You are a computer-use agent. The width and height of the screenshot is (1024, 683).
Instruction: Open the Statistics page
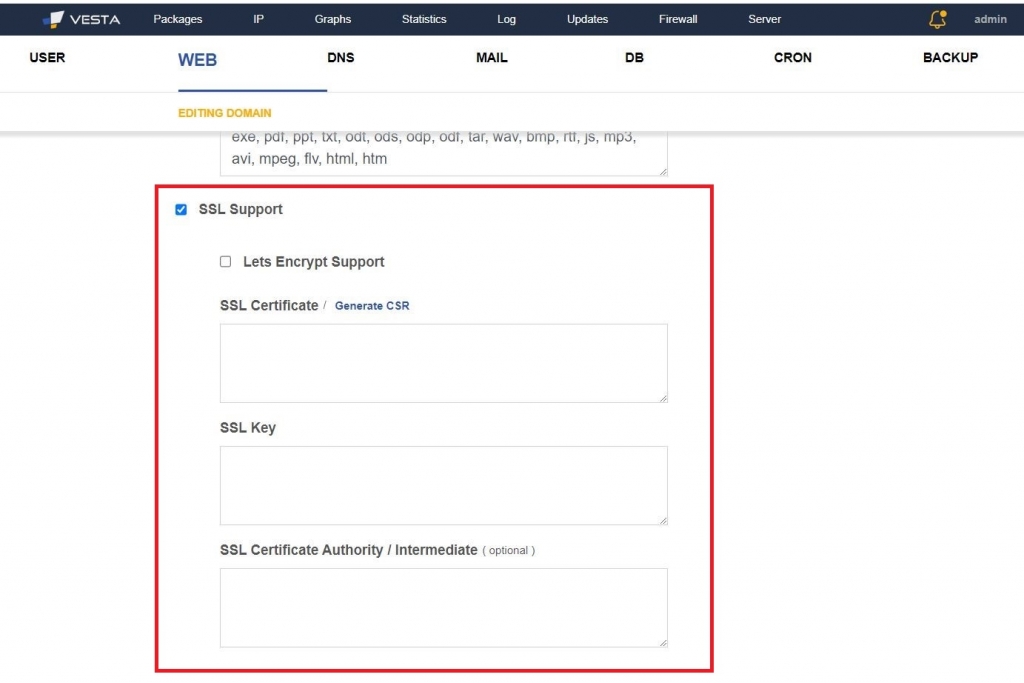point(424,19)
